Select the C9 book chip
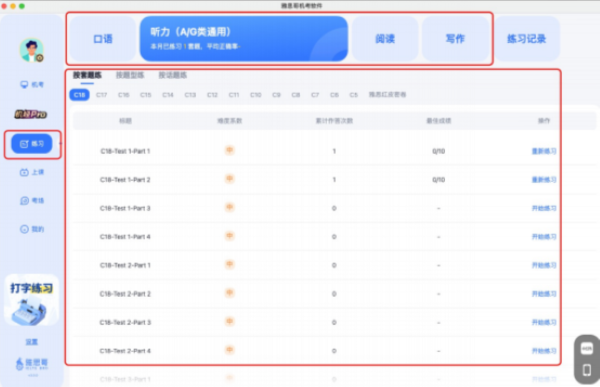Viewport: 600px width, 387px height. click(x=277, y=95)
